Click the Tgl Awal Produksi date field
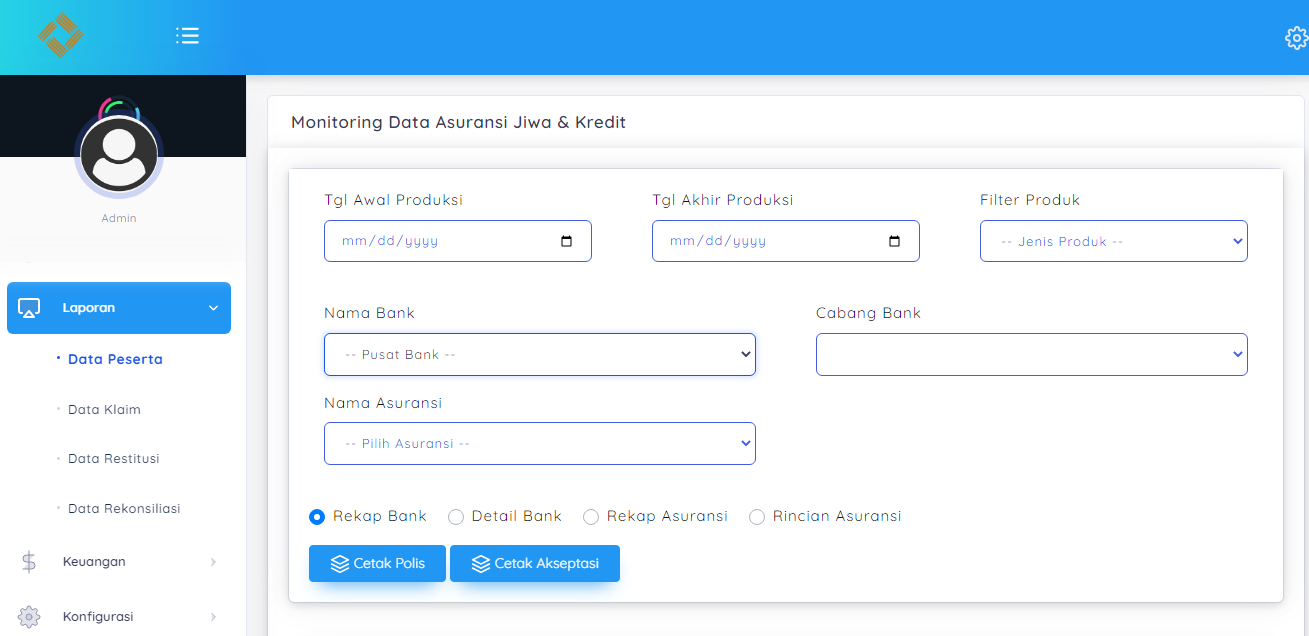 tap(440, 241)
